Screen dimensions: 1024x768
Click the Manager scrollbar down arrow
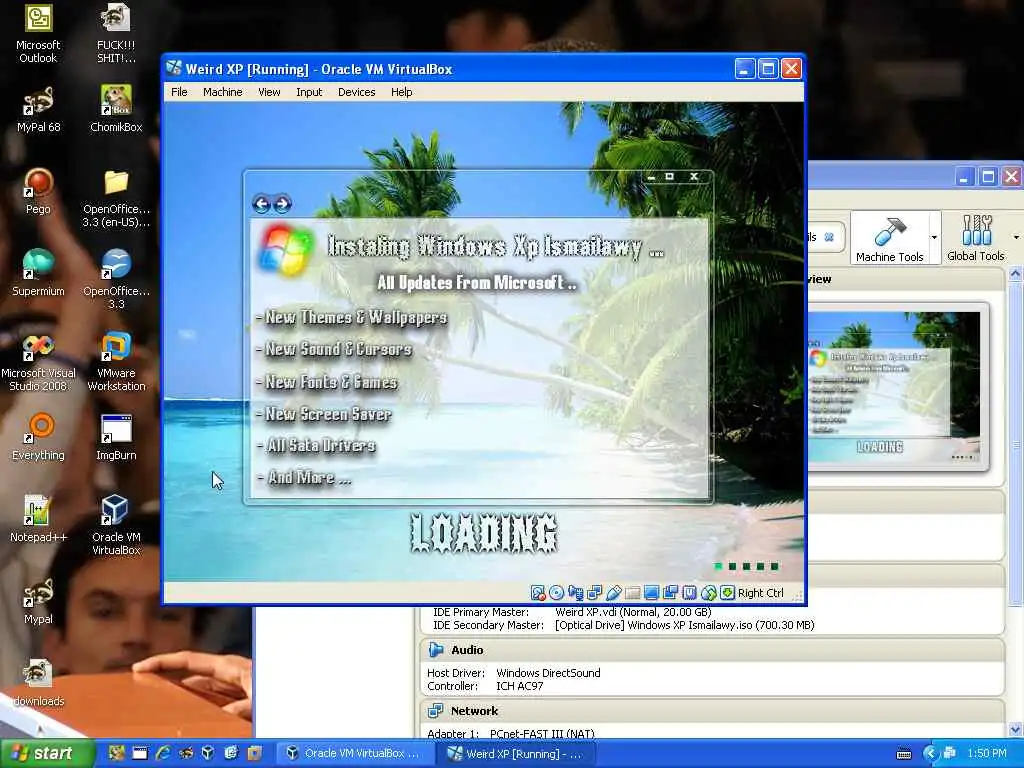click(x=1016, y=730)
